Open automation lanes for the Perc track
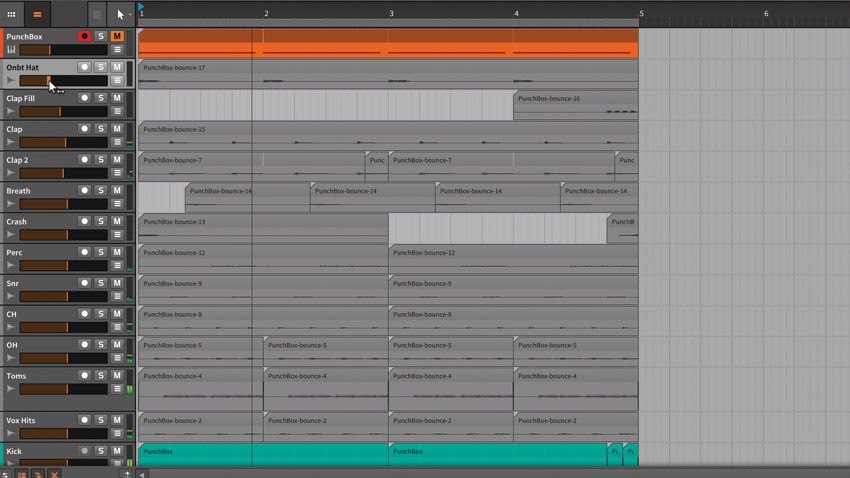The width and height of the screenshot is (850, 478). [x=117, y=266]
